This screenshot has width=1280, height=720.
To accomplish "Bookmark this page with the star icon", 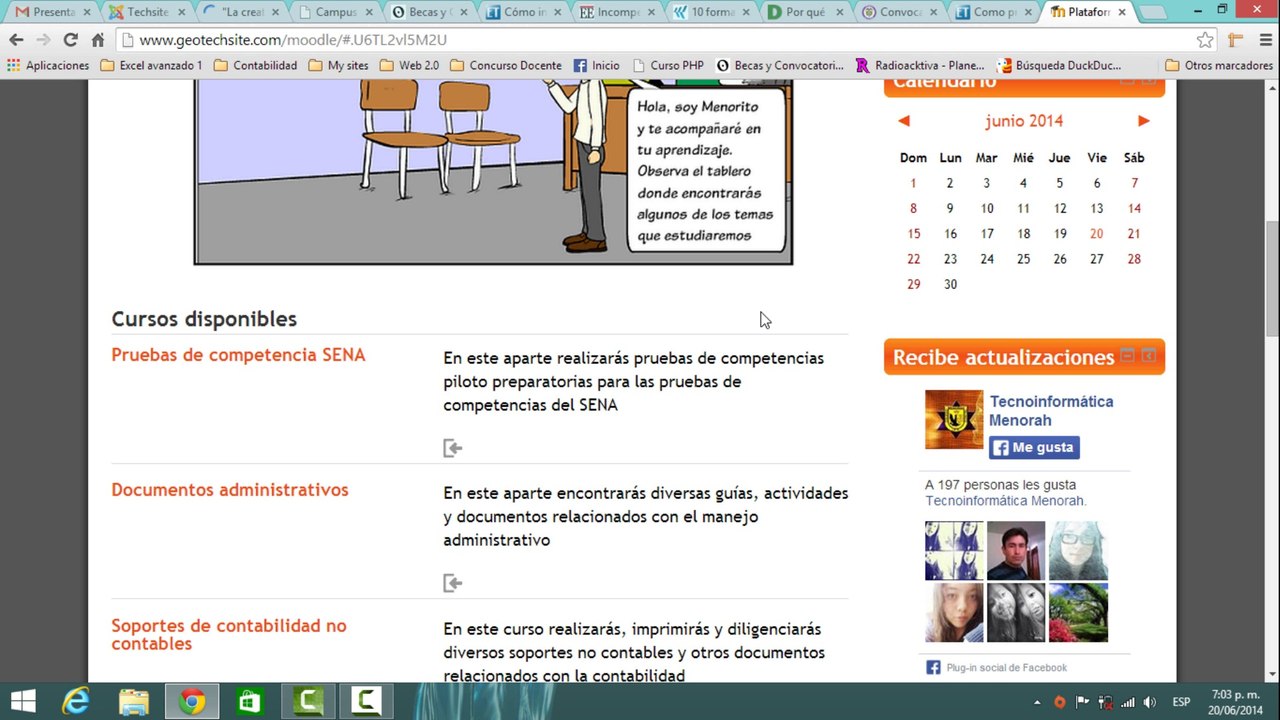I will coord(1205,40).
